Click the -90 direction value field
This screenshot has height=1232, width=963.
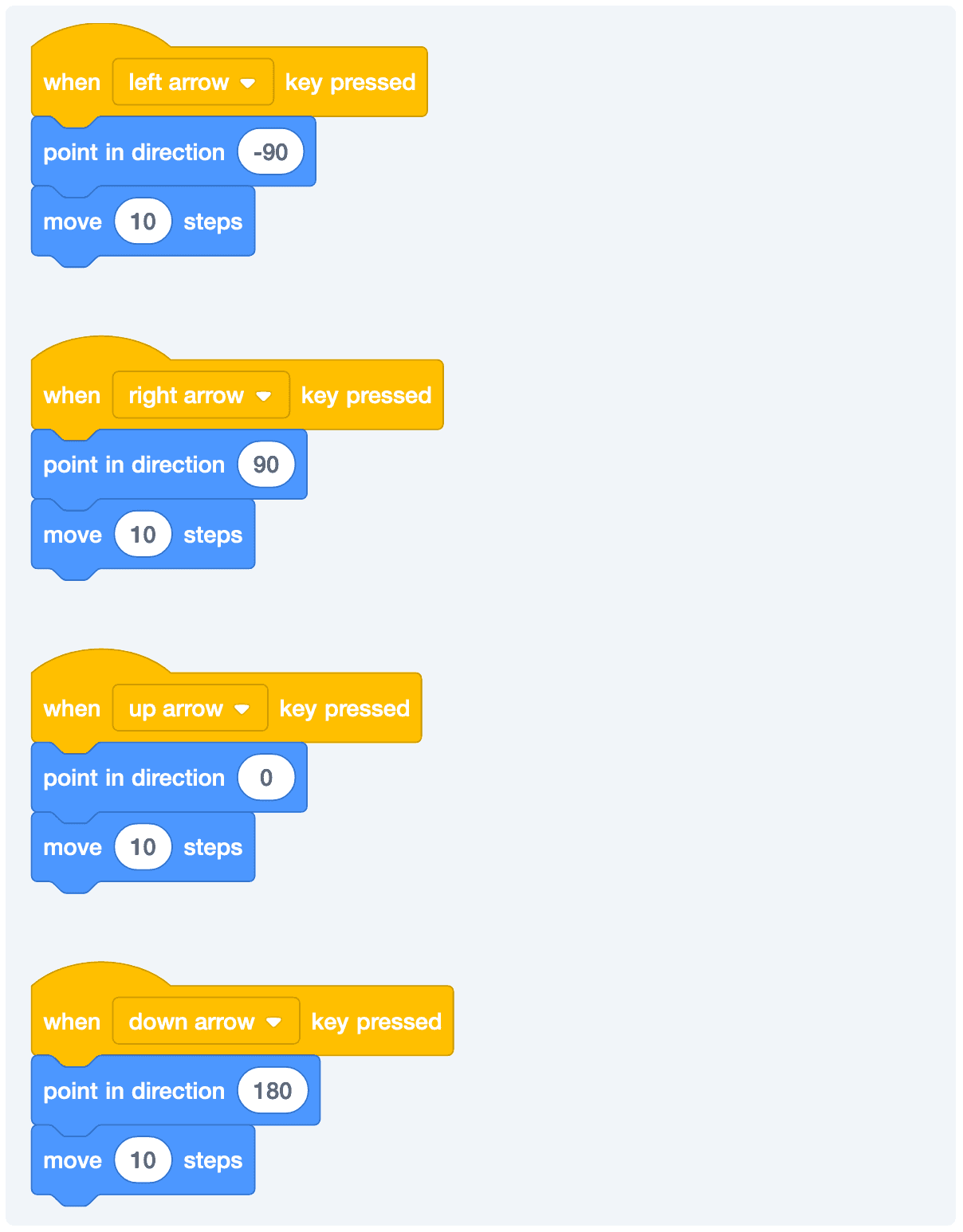(270, 151)
